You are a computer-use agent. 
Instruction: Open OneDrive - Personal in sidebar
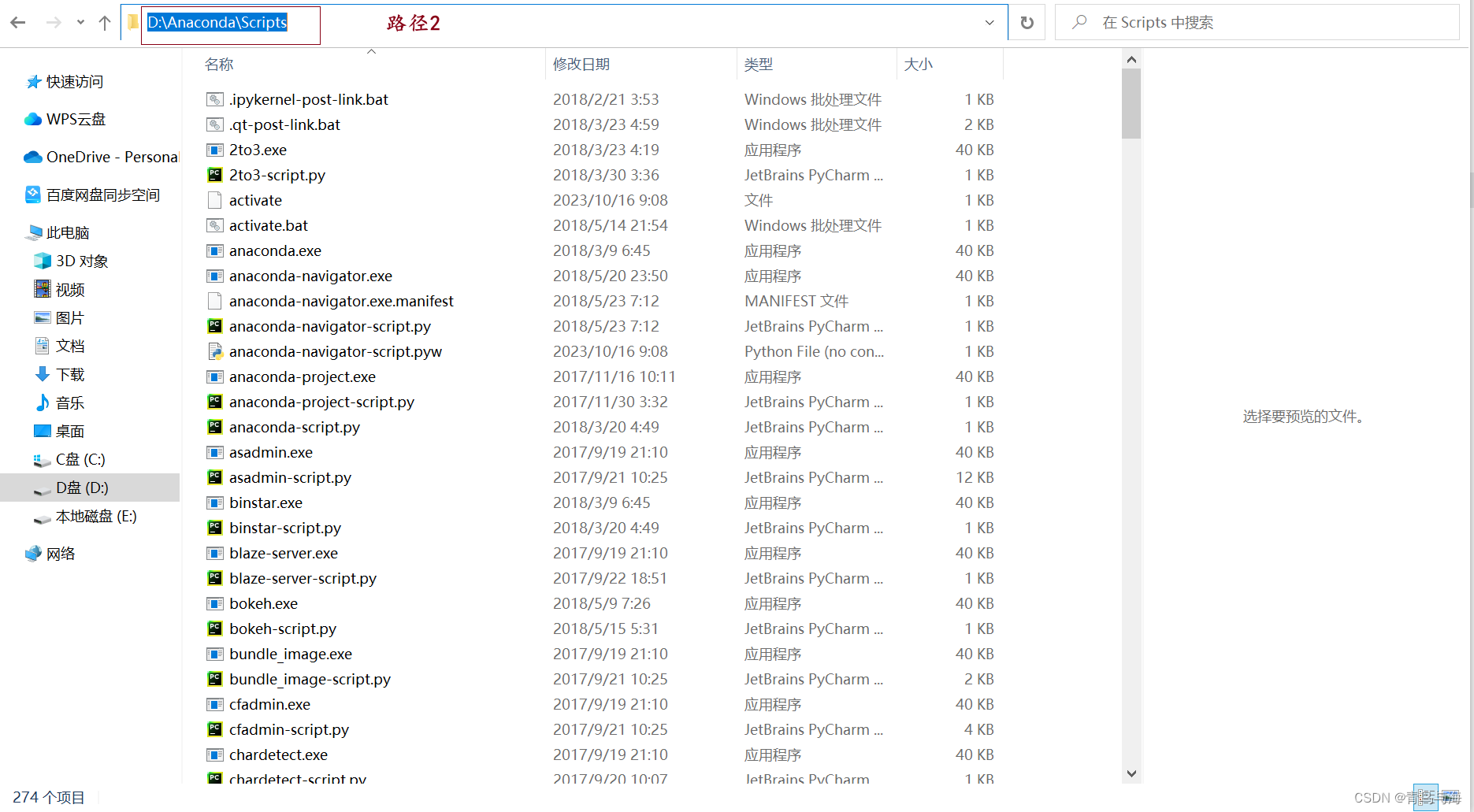[x=101, y=157]
